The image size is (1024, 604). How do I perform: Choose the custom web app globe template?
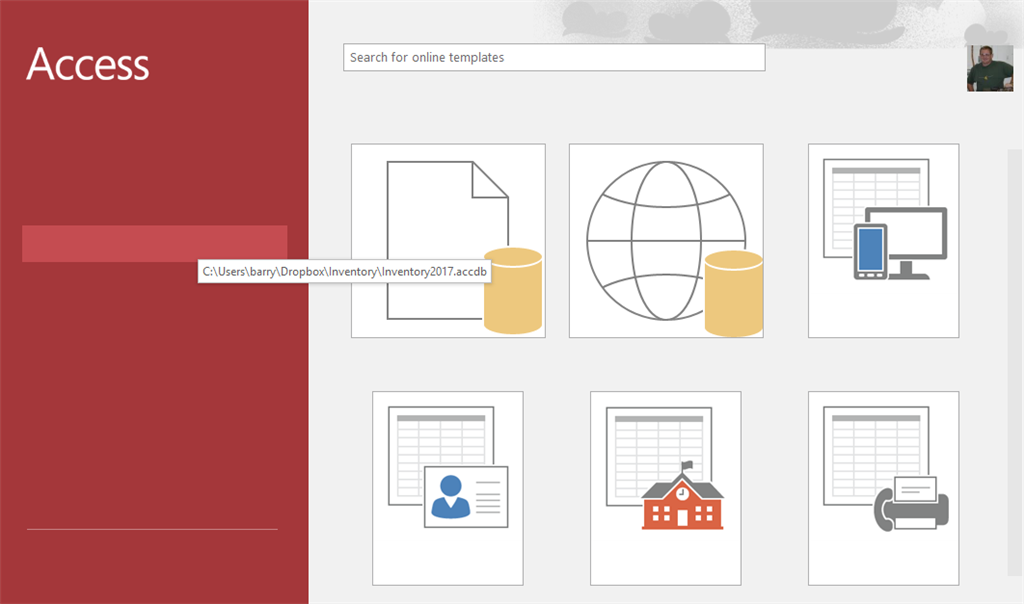(x=666, y=240)
